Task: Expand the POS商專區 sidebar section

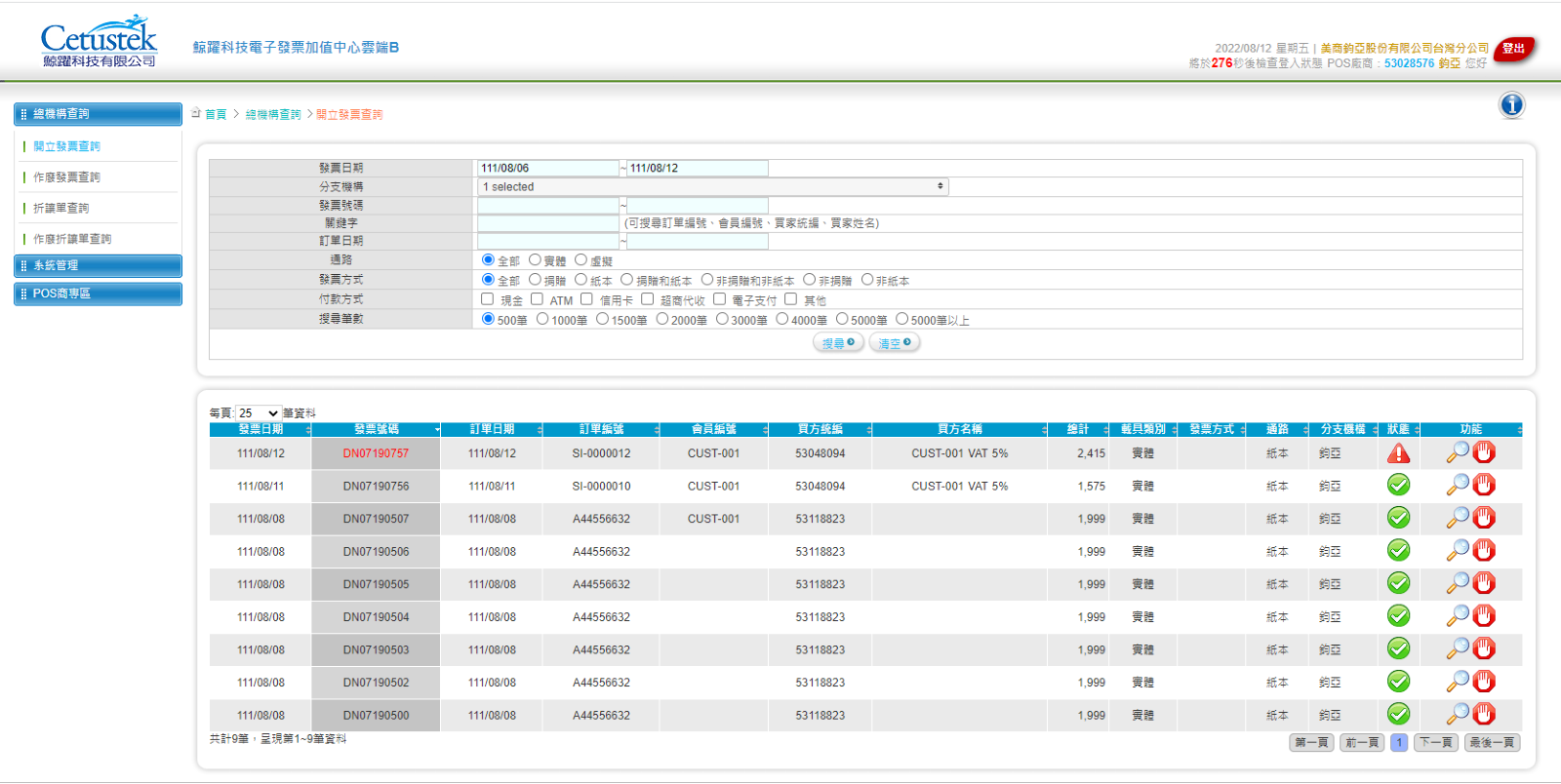Action: click(x=98, y=294)
